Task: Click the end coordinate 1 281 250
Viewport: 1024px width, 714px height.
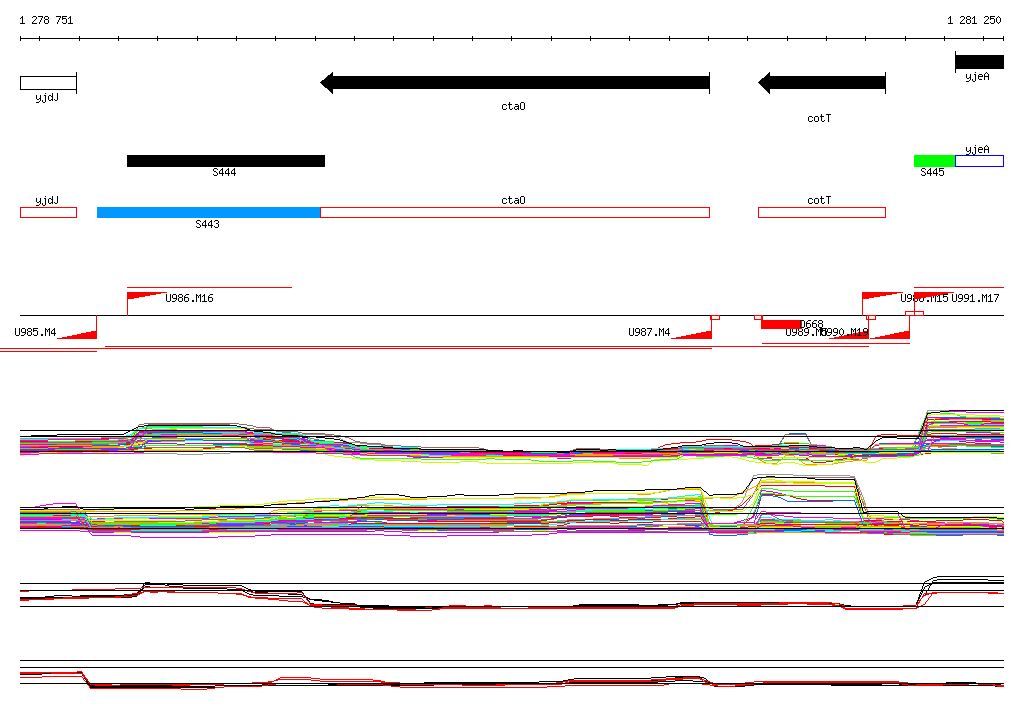Action: [974, 20]
